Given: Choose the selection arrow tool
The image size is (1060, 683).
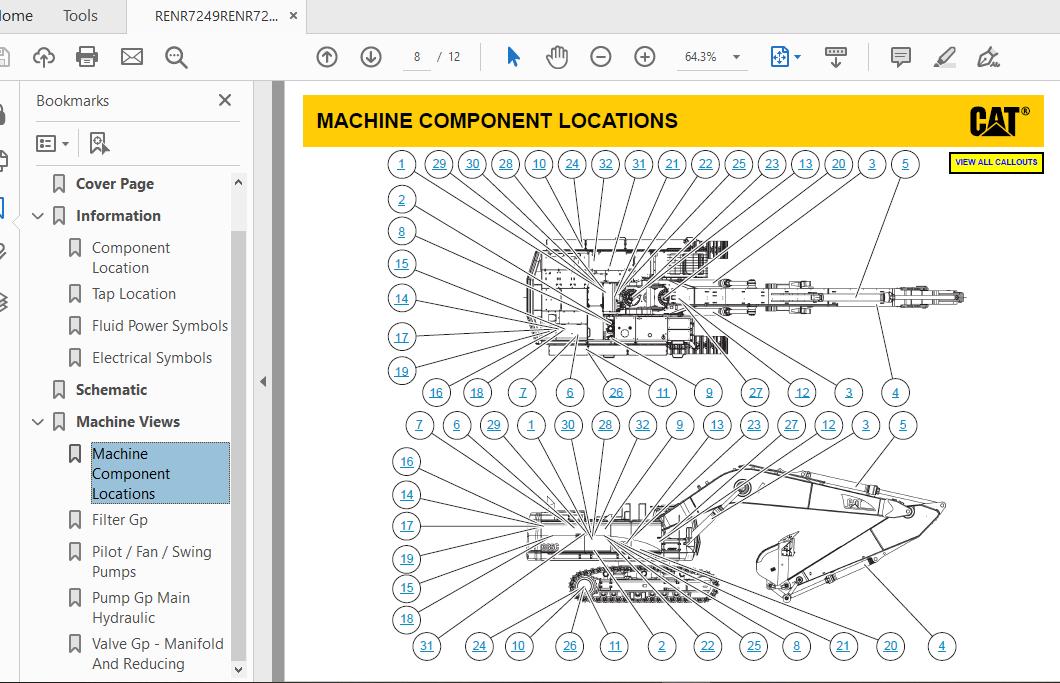Looking at the screenshot, I should [x=513, y=57].
